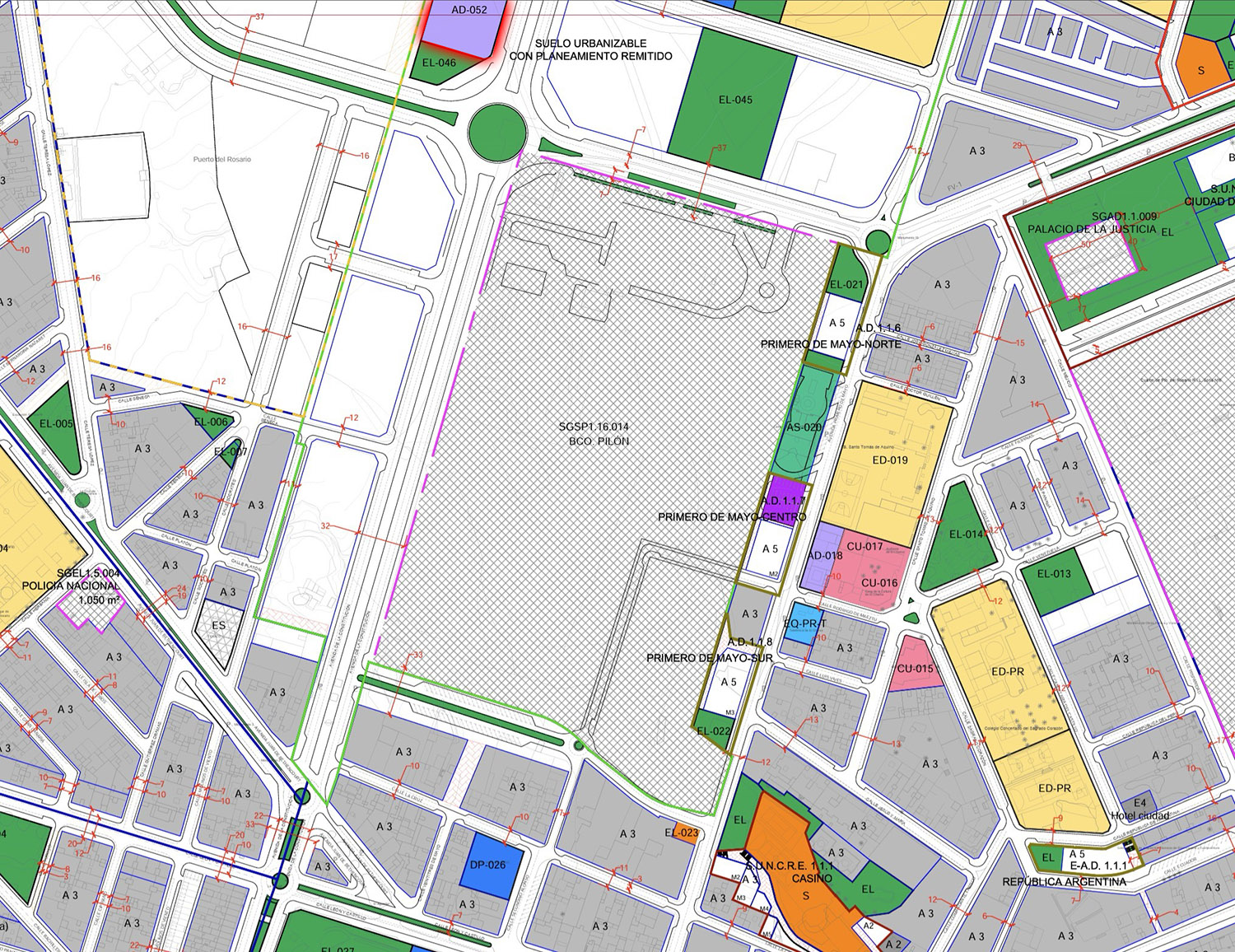Select the PALACIO DE LA JUSTICIA label
1235x952 pixels.
pyautogui.click(x=1091, y=229)
